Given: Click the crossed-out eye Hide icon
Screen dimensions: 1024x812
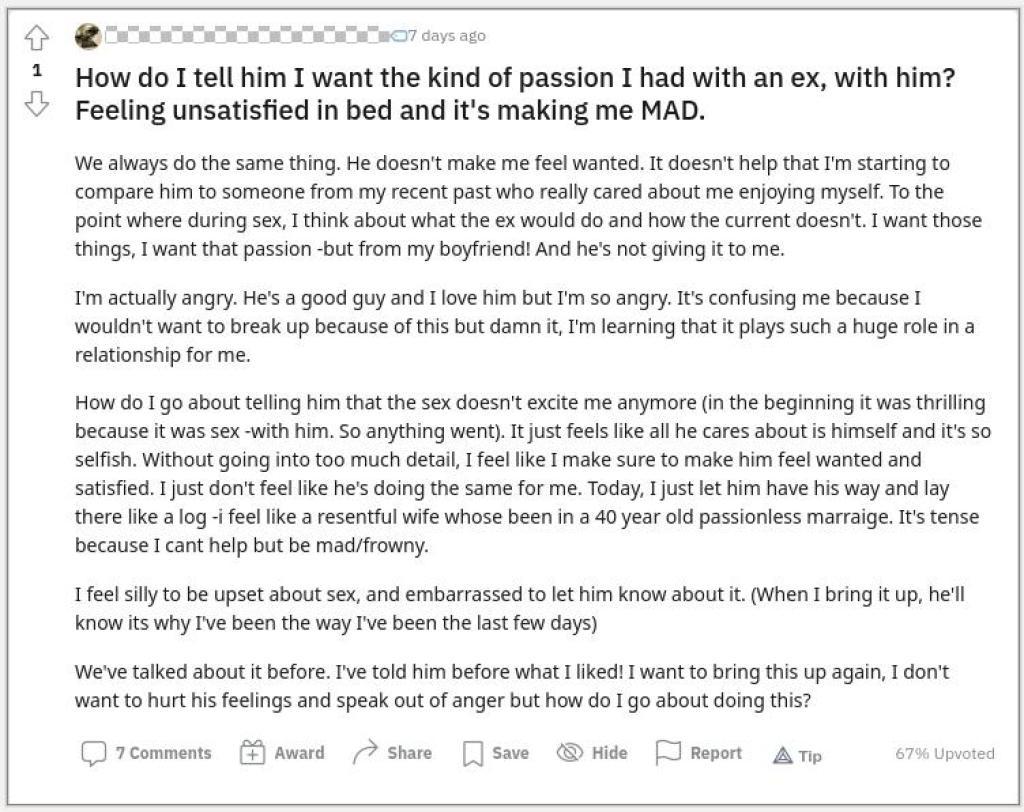Looking at the screenshot, I should point(569,753).
